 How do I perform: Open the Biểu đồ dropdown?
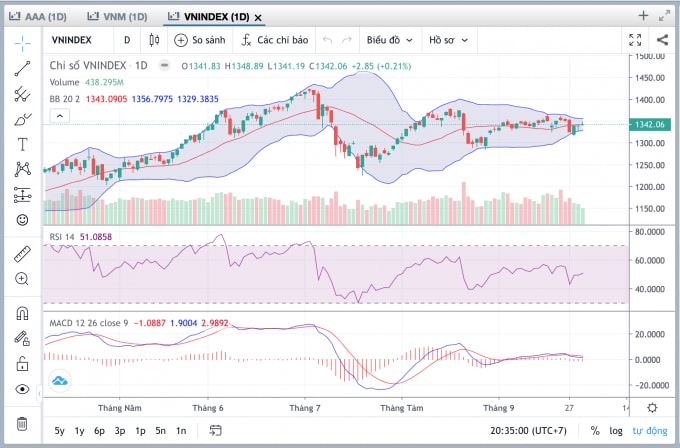click(x=389, y=40)
